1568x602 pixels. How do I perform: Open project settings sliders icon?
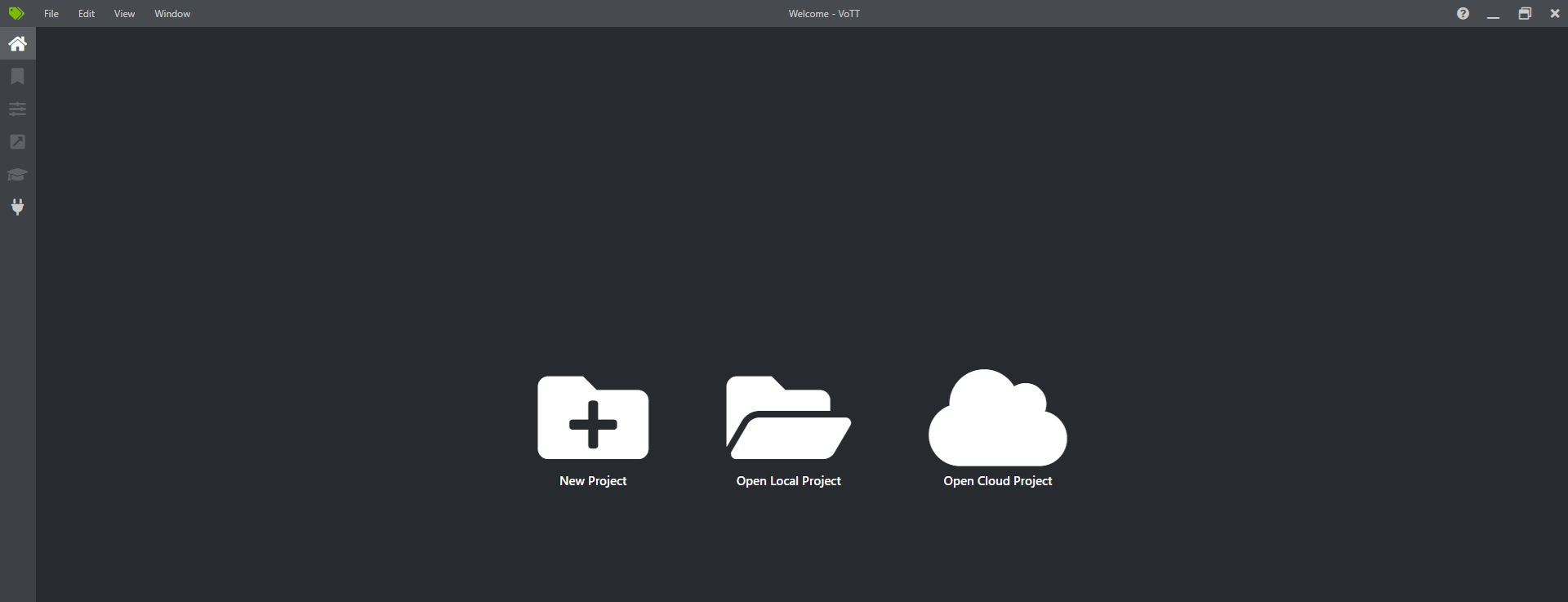click(17, 109)
